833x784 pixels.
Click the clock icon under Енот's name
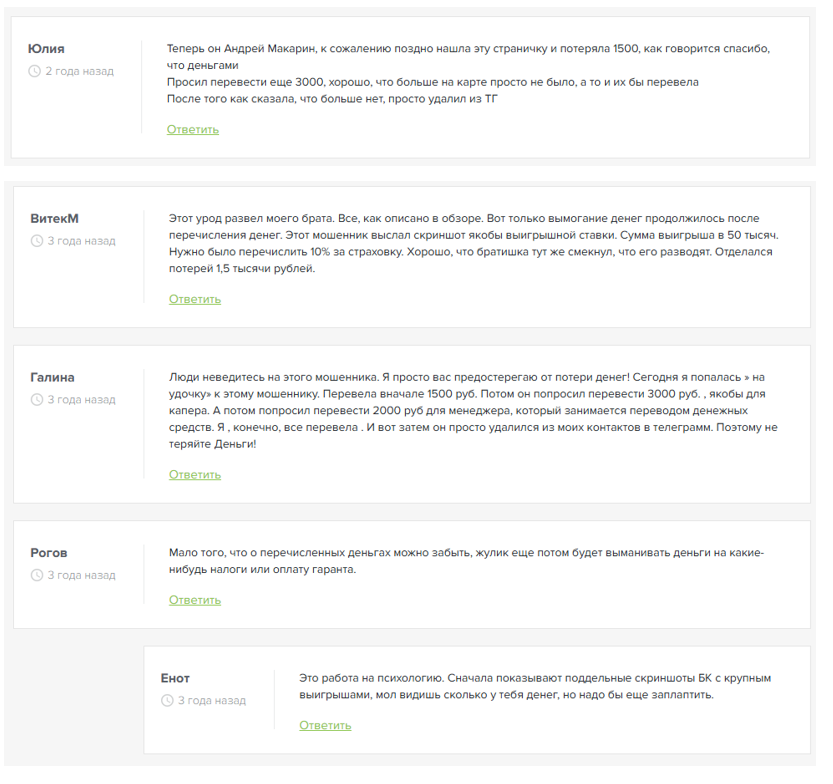[167, 701]
